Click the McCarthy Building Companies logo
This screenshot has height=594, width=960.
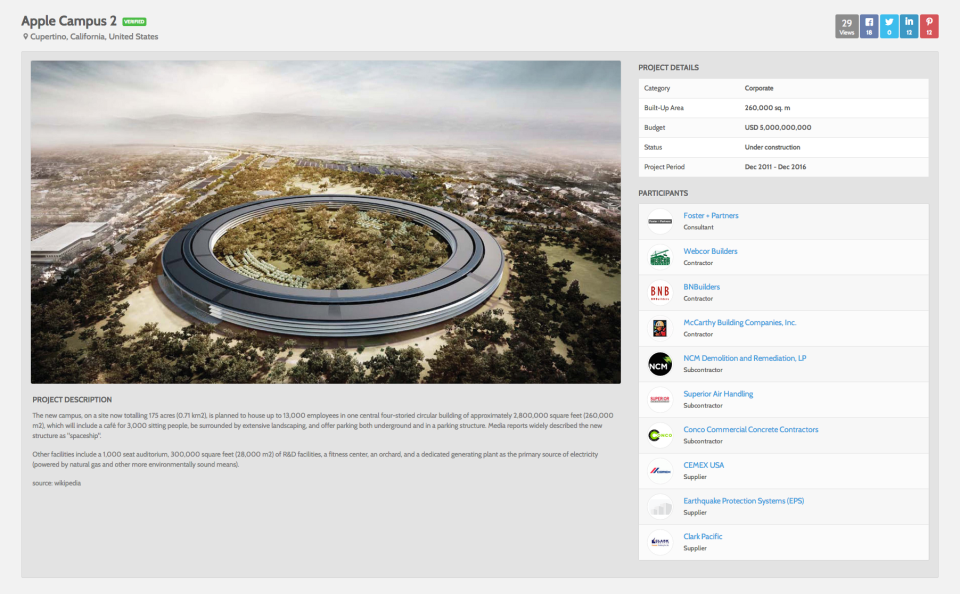coord(659,328)
